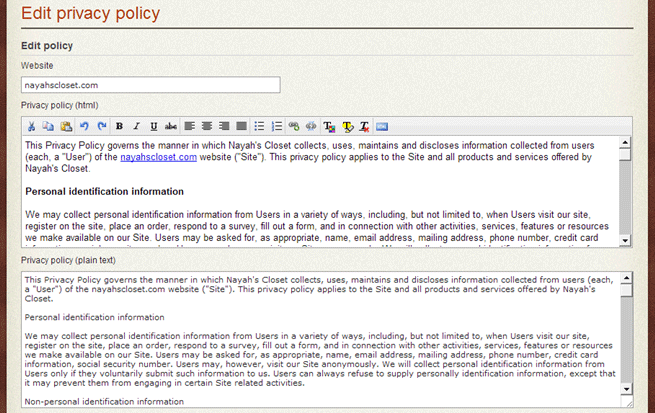Click the 'Privacy policy (html)' label

coord(60,105)
